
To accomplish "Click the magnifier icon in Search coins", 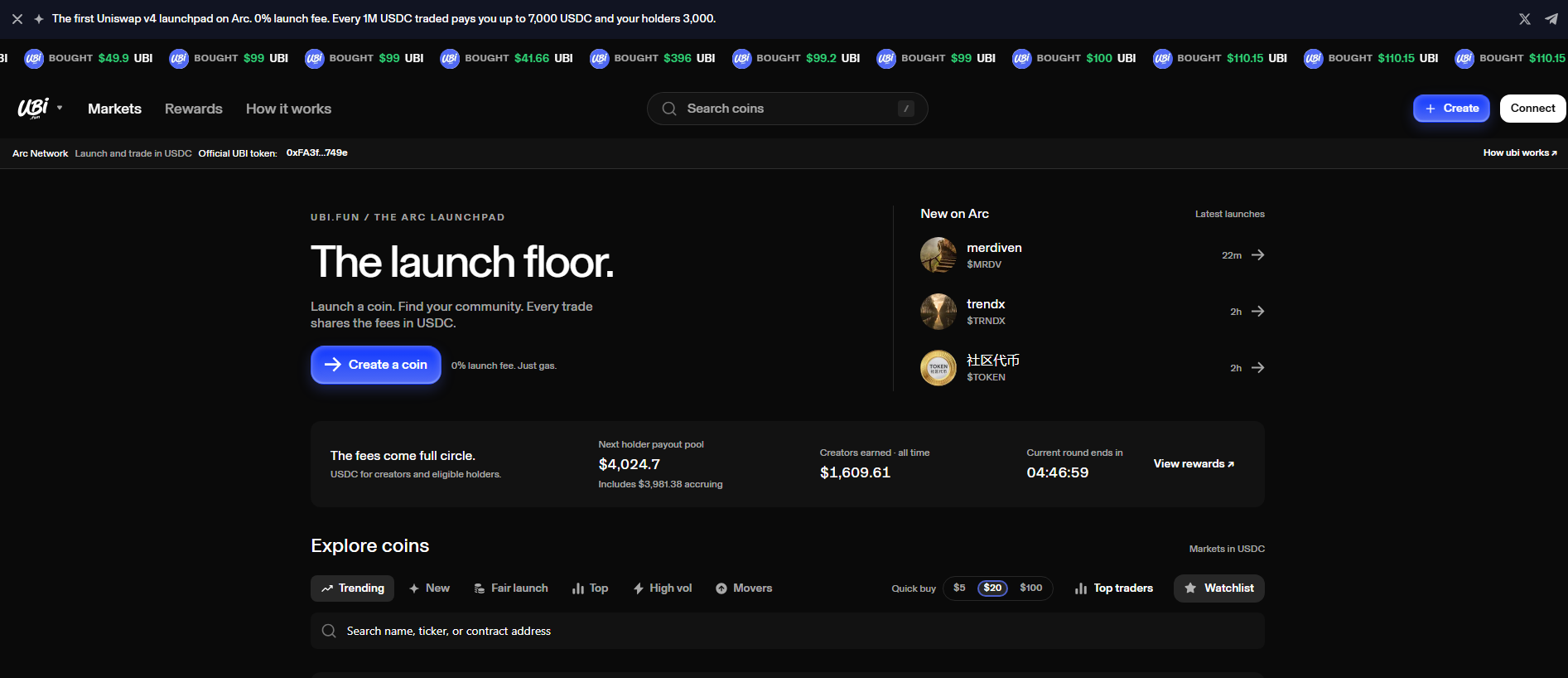I will (x=669, y=109).
